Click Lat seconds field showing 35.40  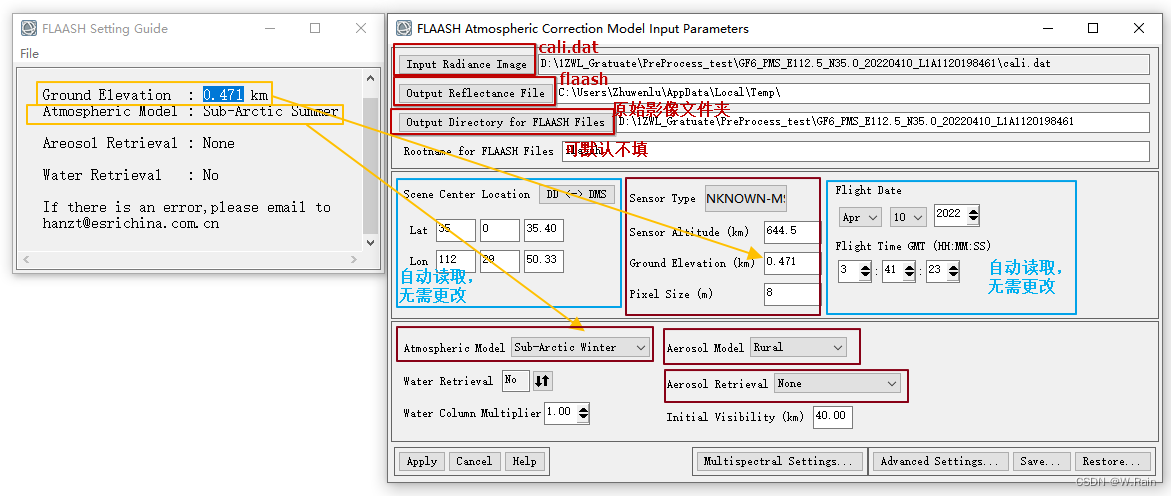click(x=543, y=230)
